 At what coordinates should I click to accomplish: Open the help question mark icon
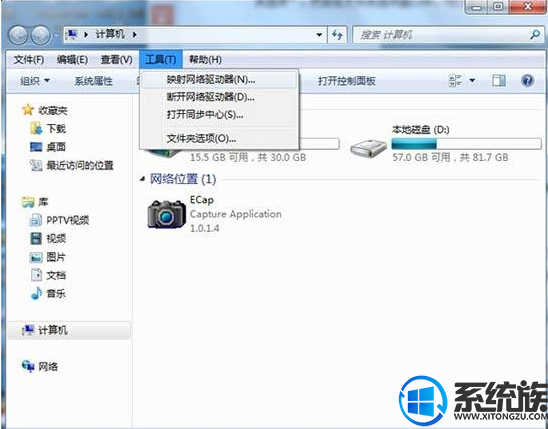527,81
